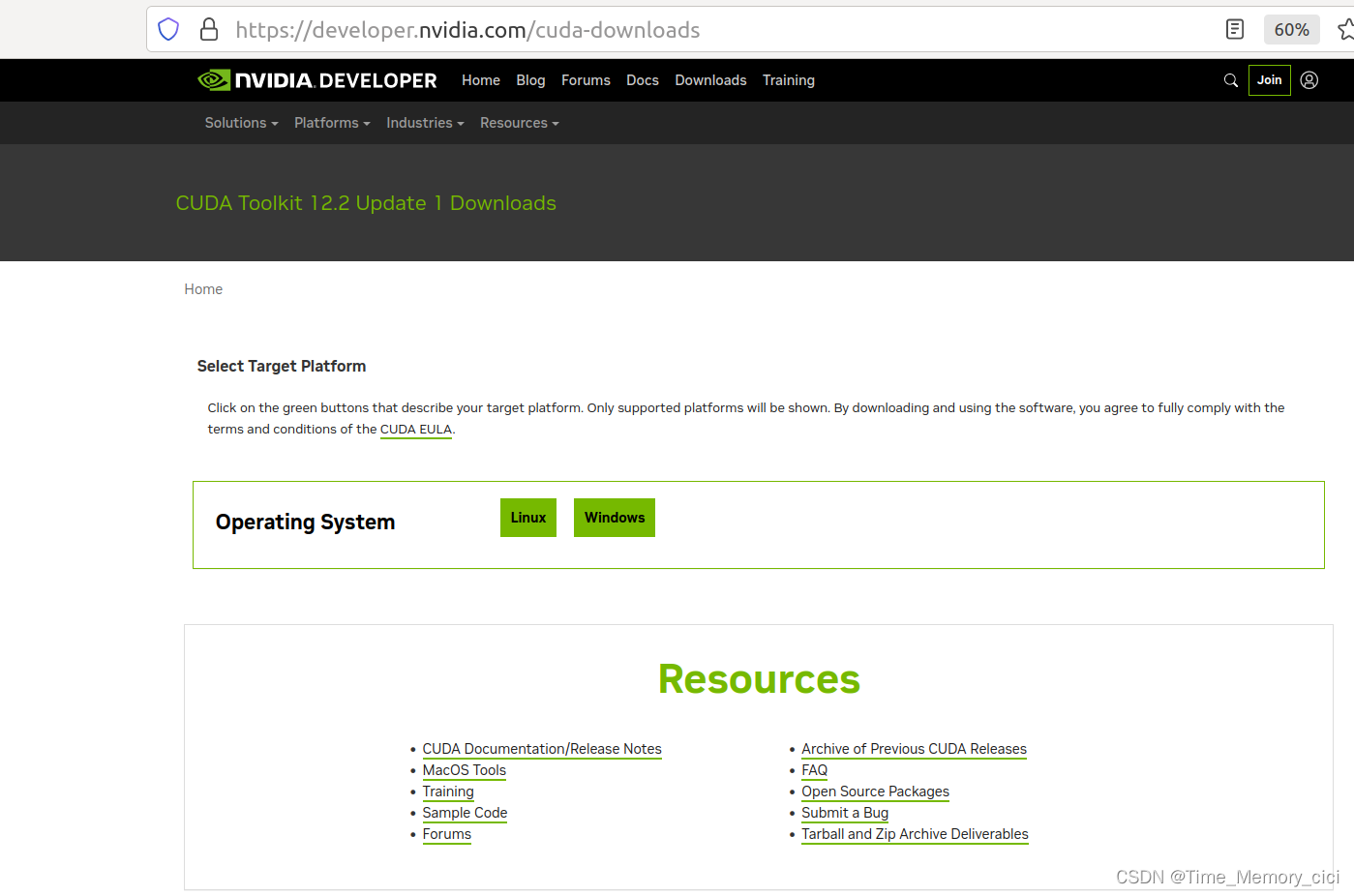Select the Linux operating system button
1354x896 pixels.
(x=528, y=518)
